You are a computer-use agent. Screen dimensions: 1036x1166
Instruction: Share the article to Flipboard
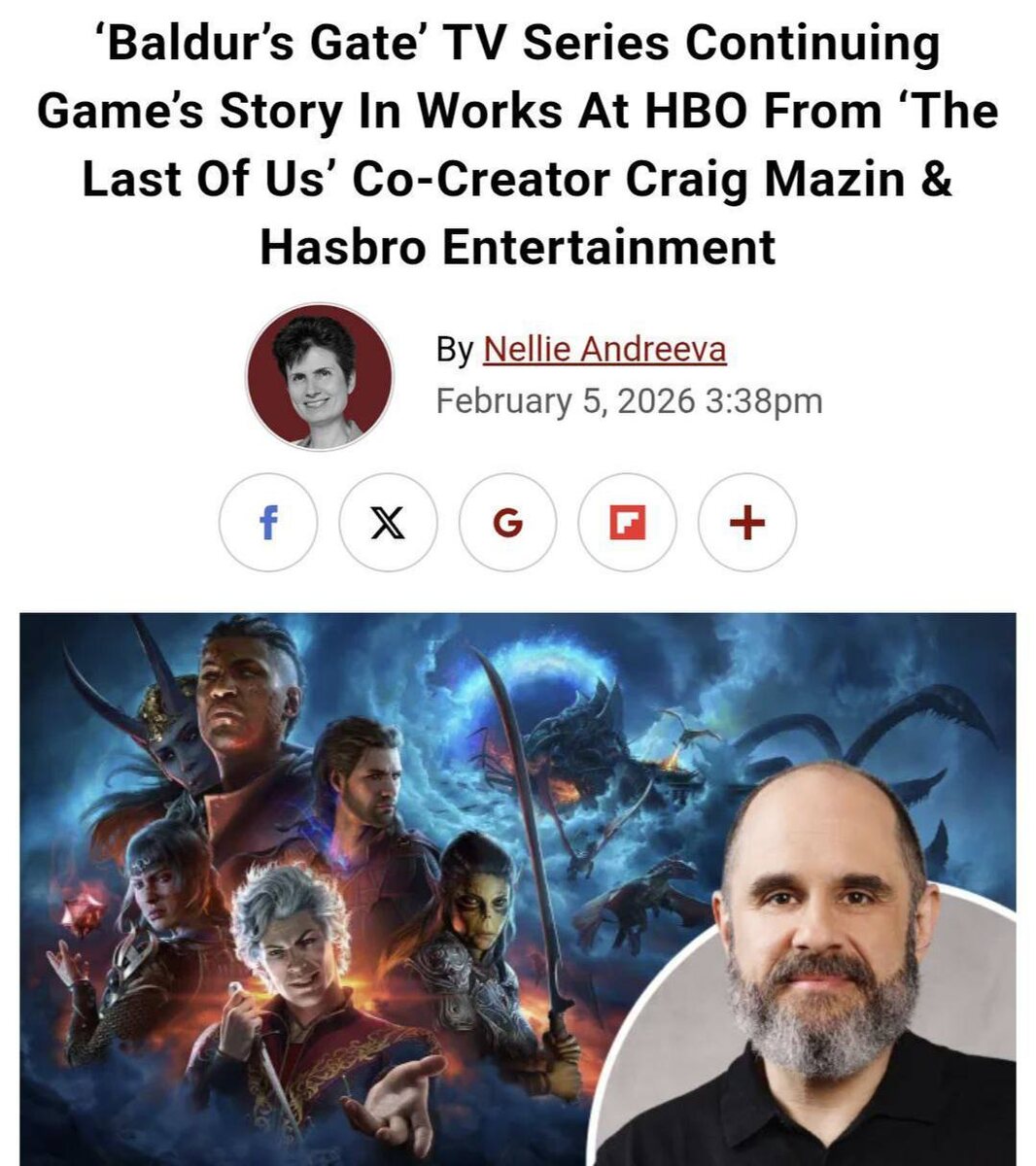627,523
